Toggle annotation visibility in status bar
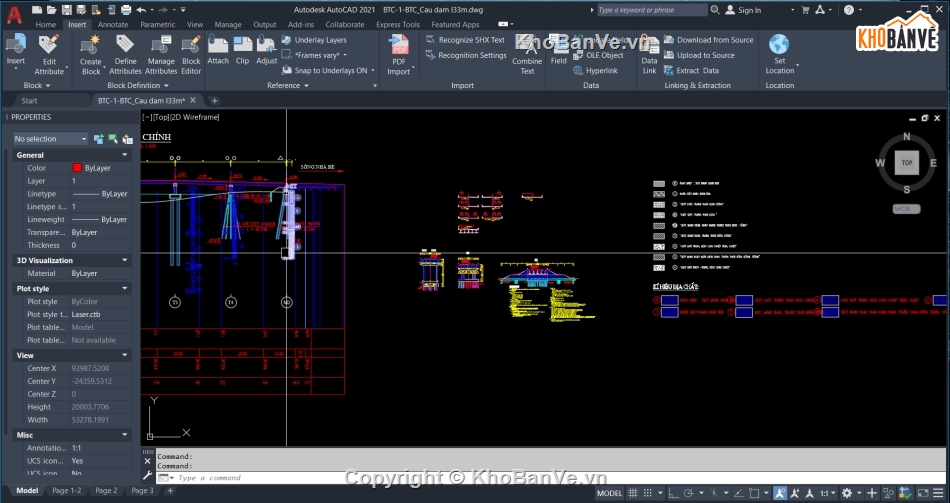This screenshot has width=950, height=503. 780,494
